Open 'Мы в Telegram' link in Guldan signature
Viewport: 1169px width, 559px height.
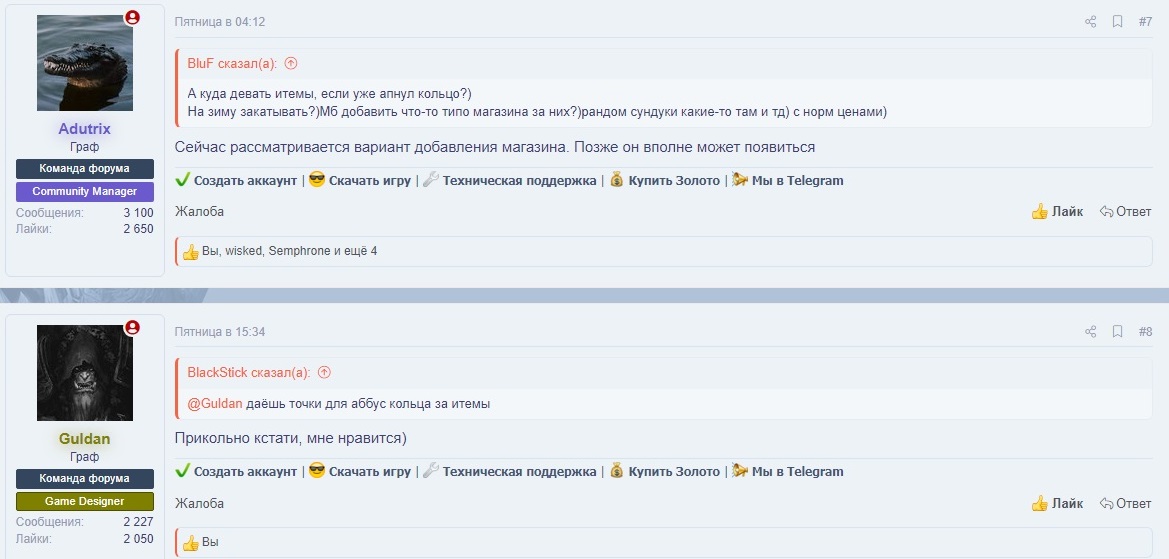click(x=797, y=472)
